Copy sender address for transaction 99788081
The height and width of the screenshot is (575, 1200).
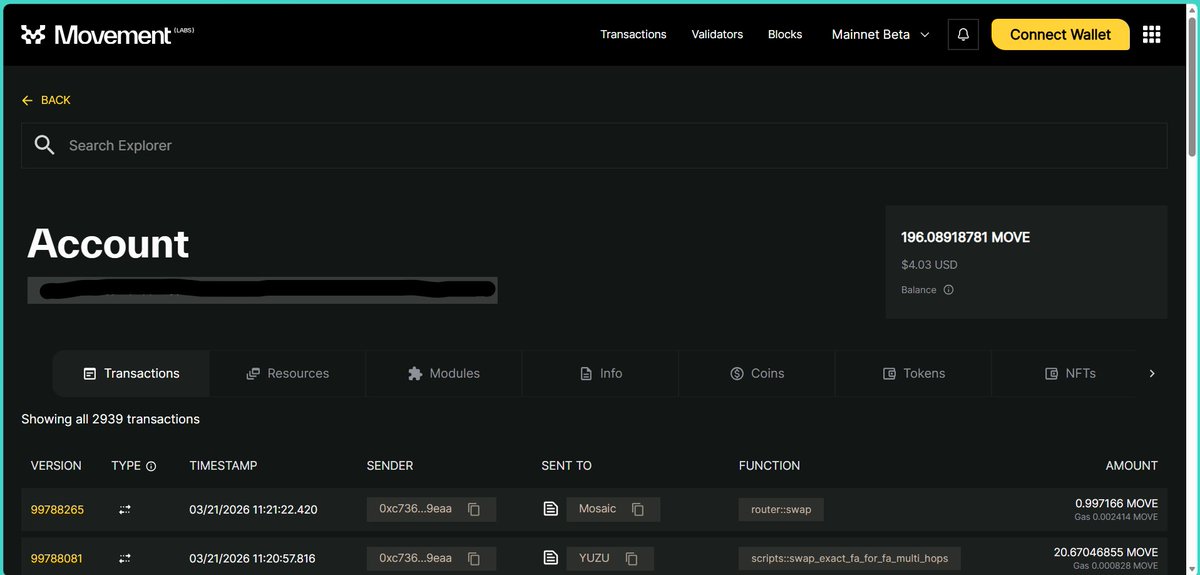coord(474,558)
